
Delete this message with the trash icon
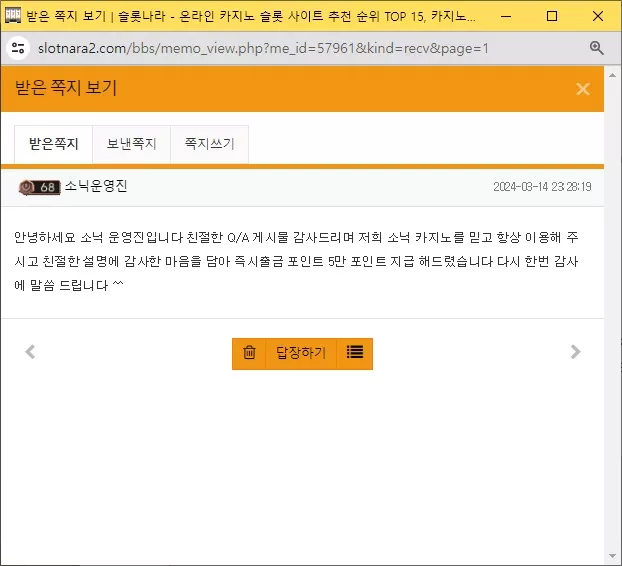[x=249, y=353]
